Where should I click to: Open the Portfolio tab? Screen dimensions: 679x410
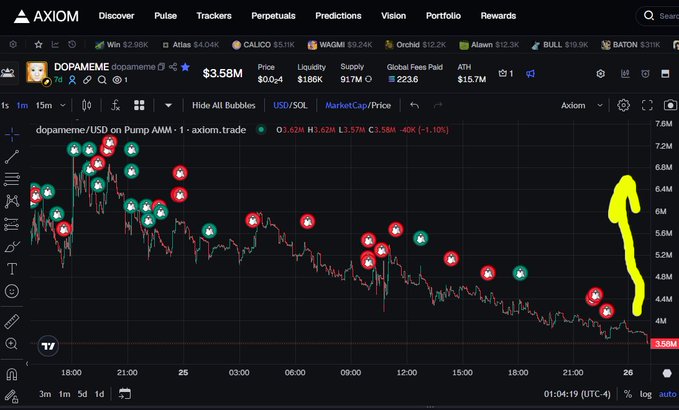click(x=443, y=16)
